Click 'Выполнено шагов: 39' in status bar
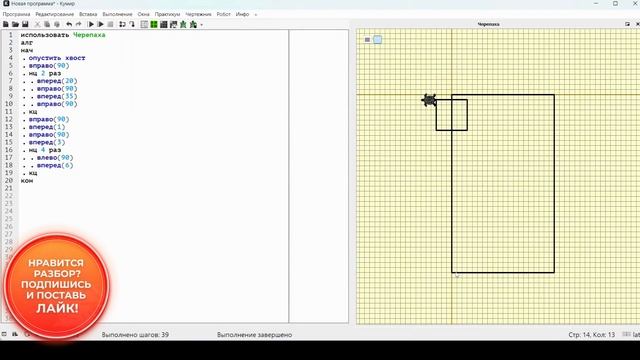This screenshot has height=360, width=640. click(x=135, y=335)
